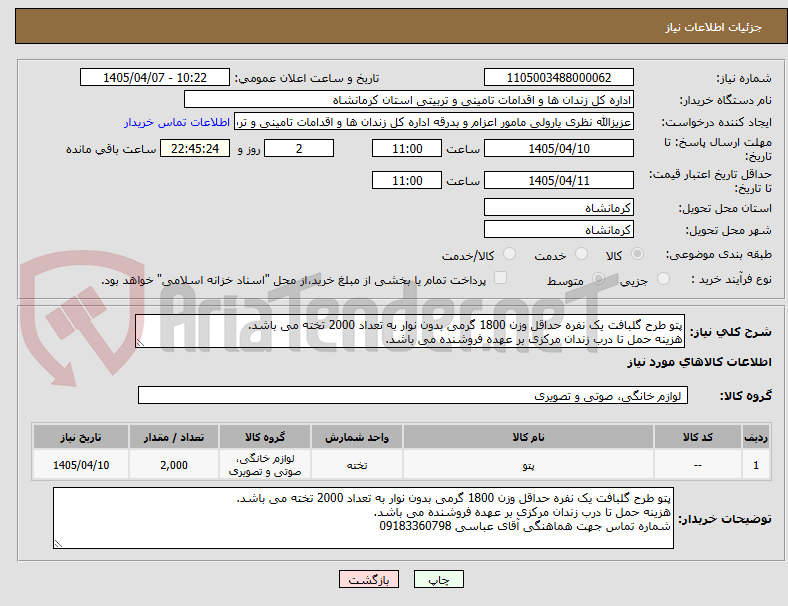
Task: Click the گروه کالا field
Action: click(413, 395)
